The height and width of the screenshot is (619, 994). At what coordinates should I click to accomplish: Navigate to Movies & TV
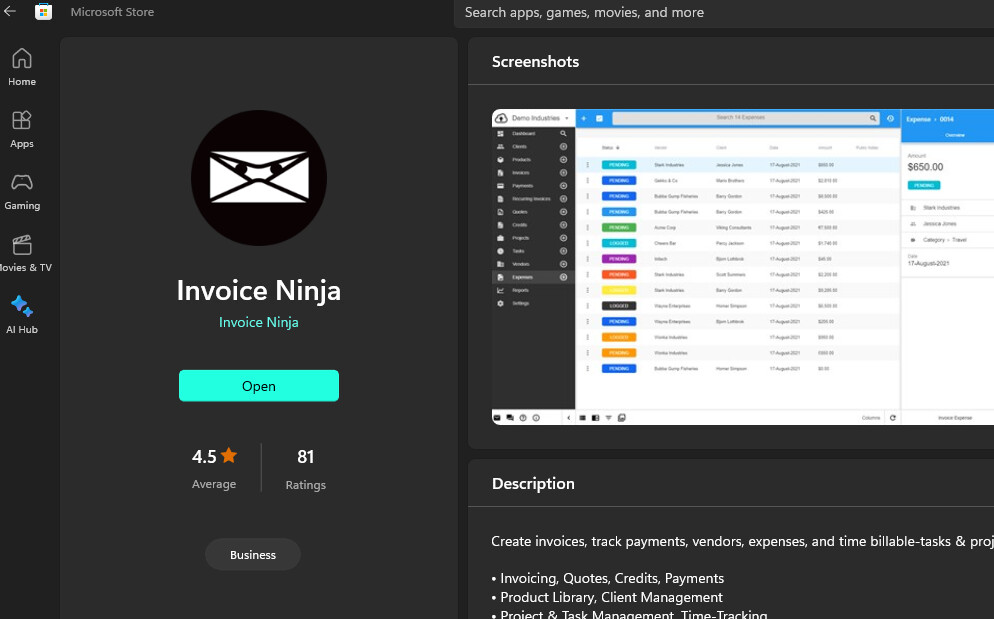[x=22, y=253]
